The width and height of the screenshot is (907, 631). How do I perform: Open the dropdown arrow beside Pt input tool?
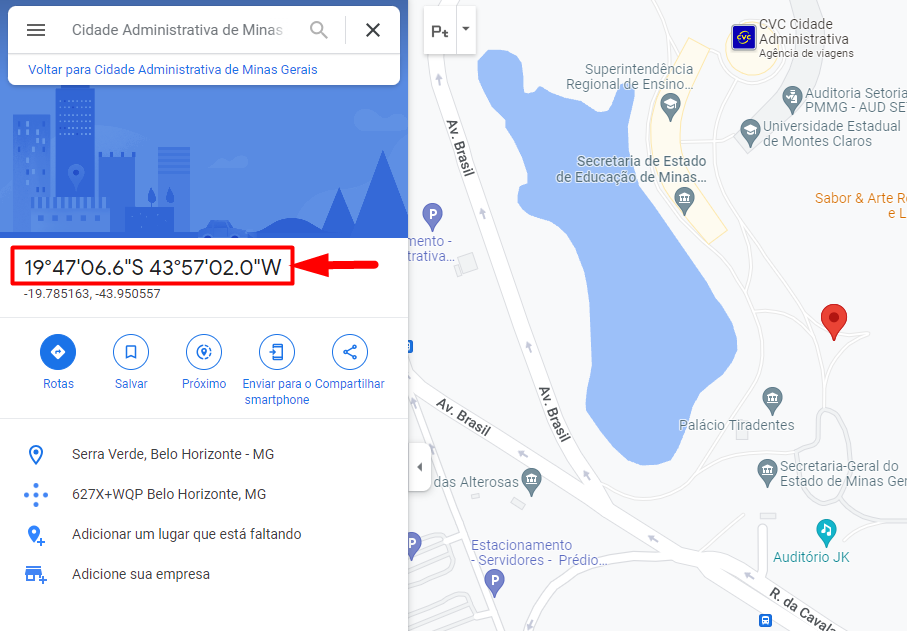tap(466, 29)
